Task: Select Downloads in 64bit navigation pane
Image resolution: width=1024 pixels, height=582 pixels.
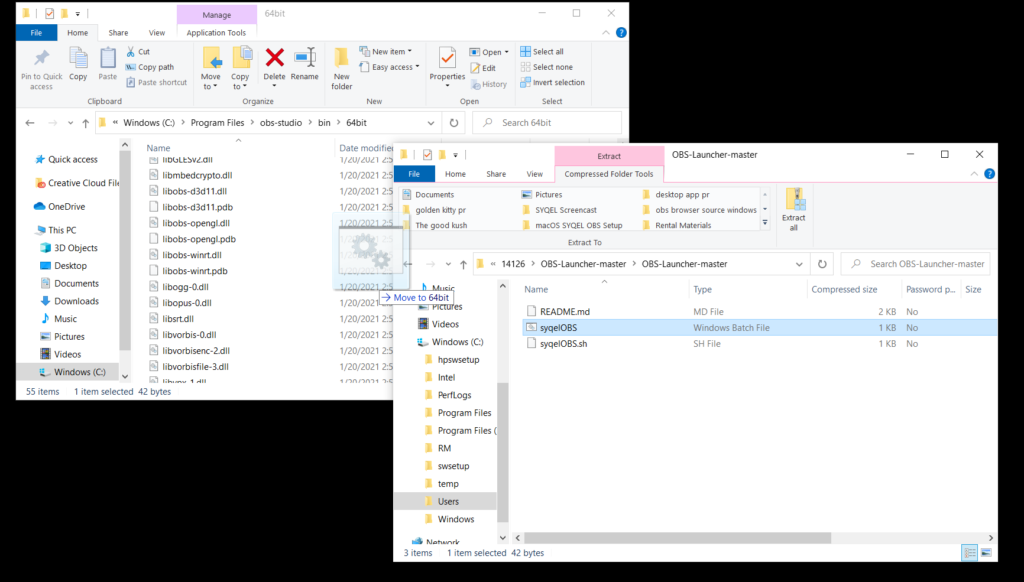Action: (69, 301)
